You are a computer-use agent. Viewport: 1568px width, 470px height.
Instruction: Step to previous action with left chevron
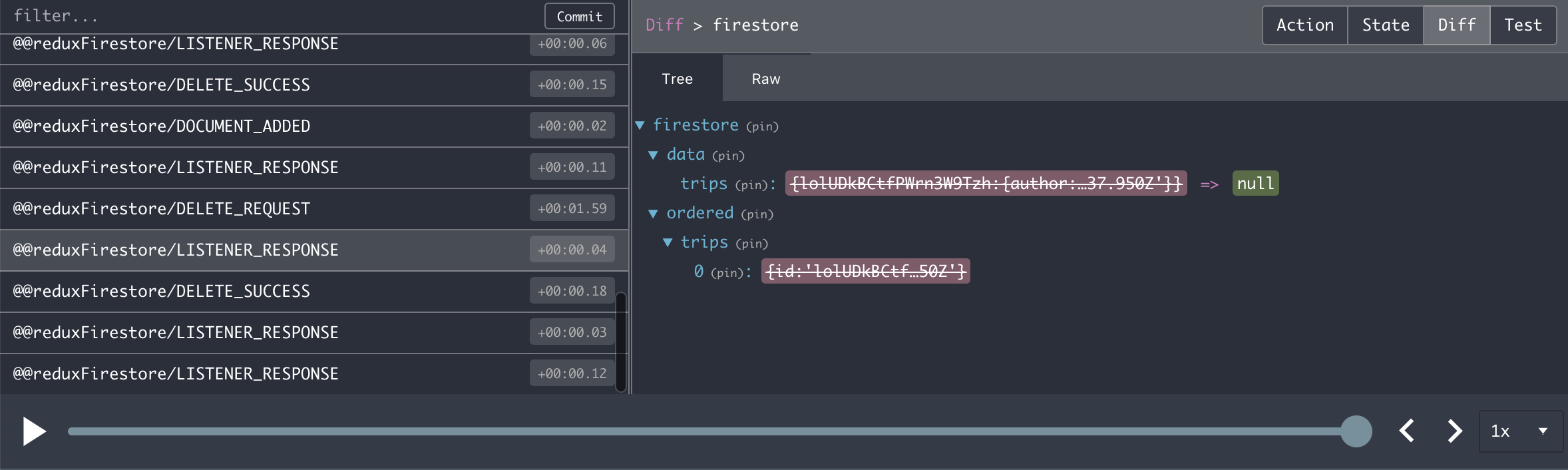coord(1406,431)
